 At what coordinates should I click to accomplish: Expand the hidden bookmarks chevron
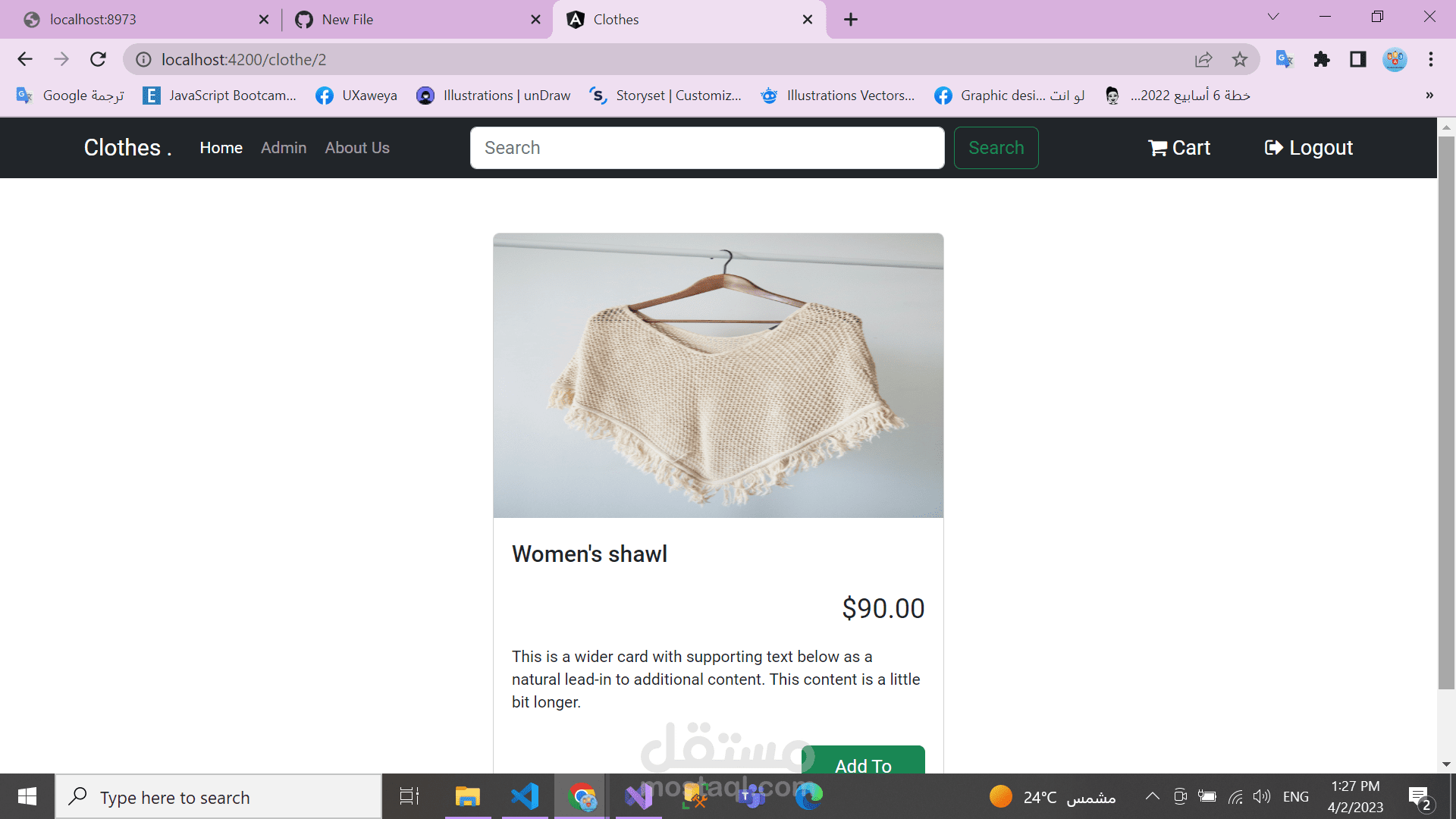(1429, 96)
